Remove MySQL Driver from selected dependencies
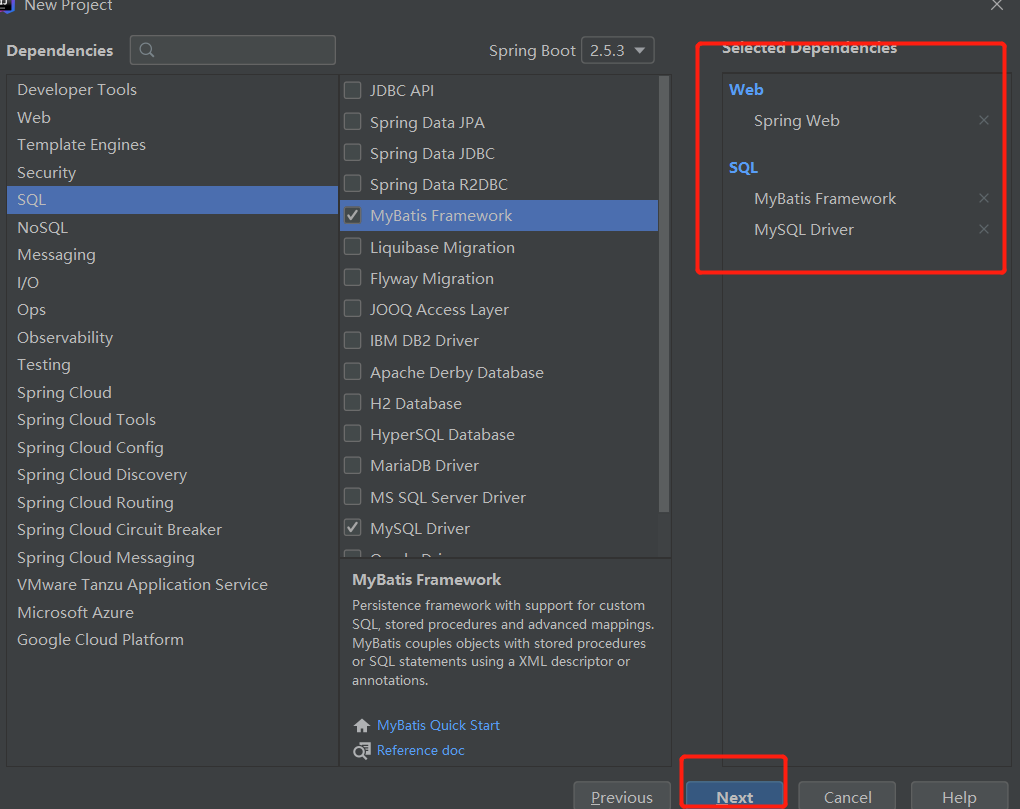 pos(984,229)
